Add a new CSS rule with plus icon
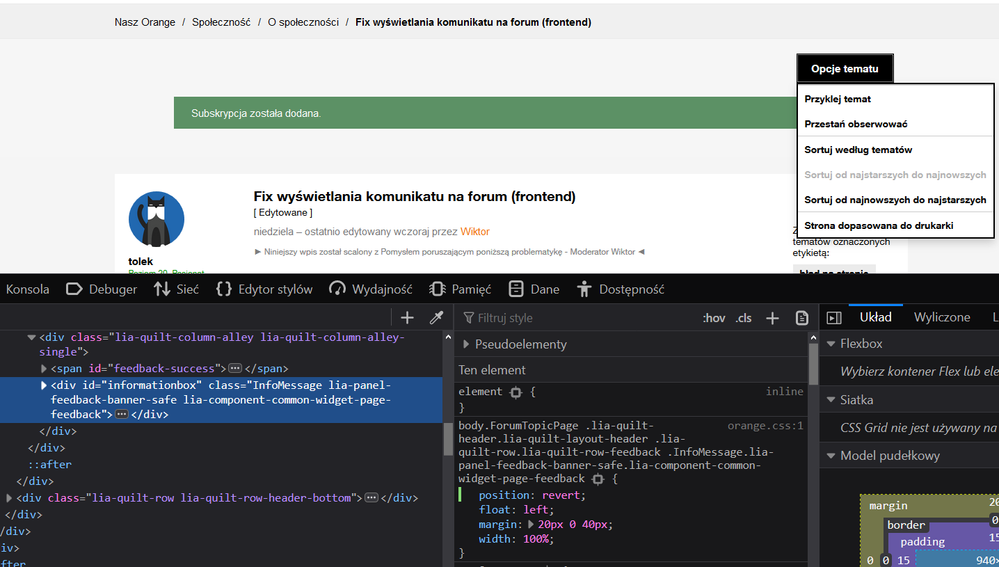999x567 pixels. (x=772, y=318)
